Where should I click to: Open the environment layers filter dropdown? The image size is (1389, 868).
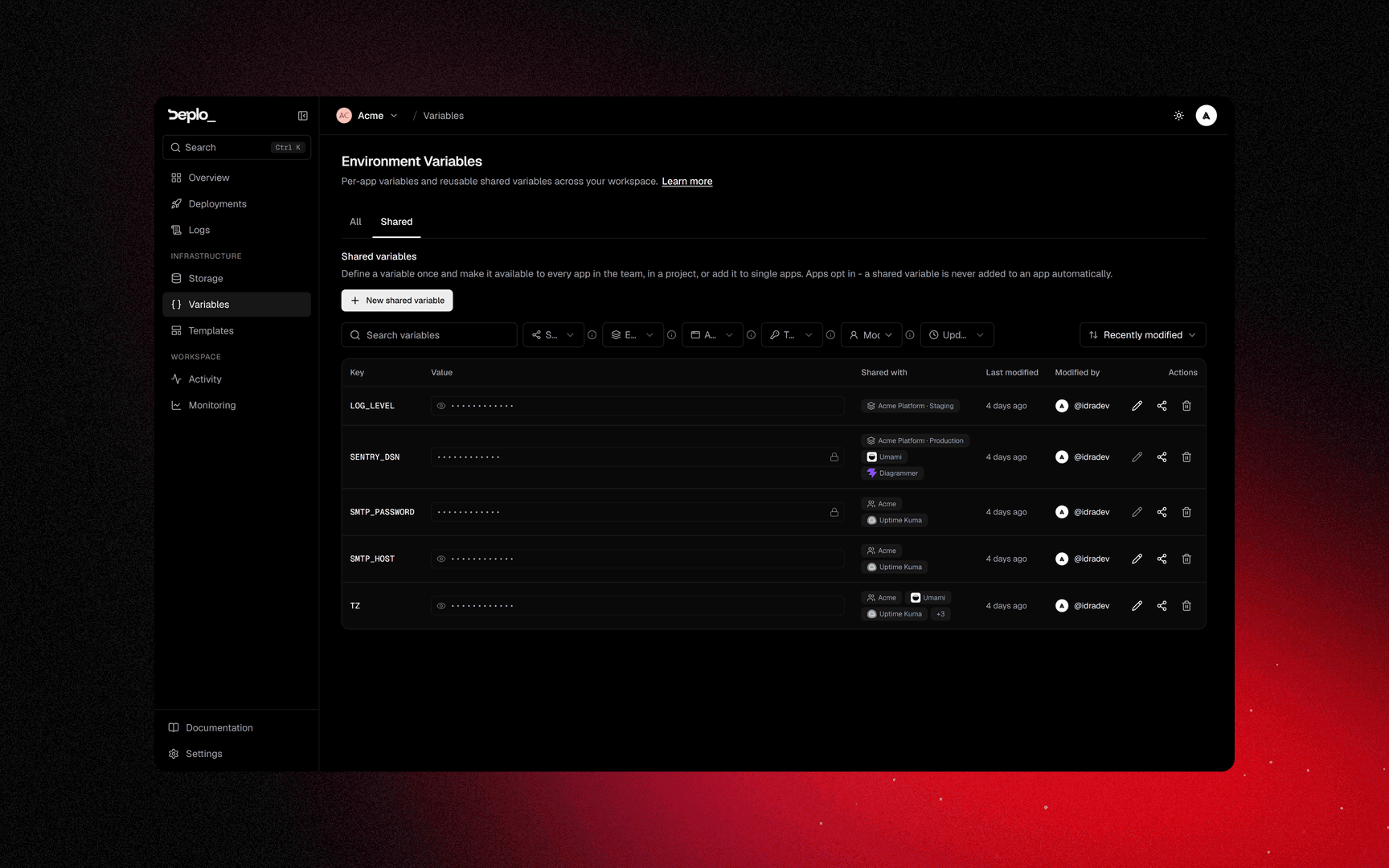point(633,335)
